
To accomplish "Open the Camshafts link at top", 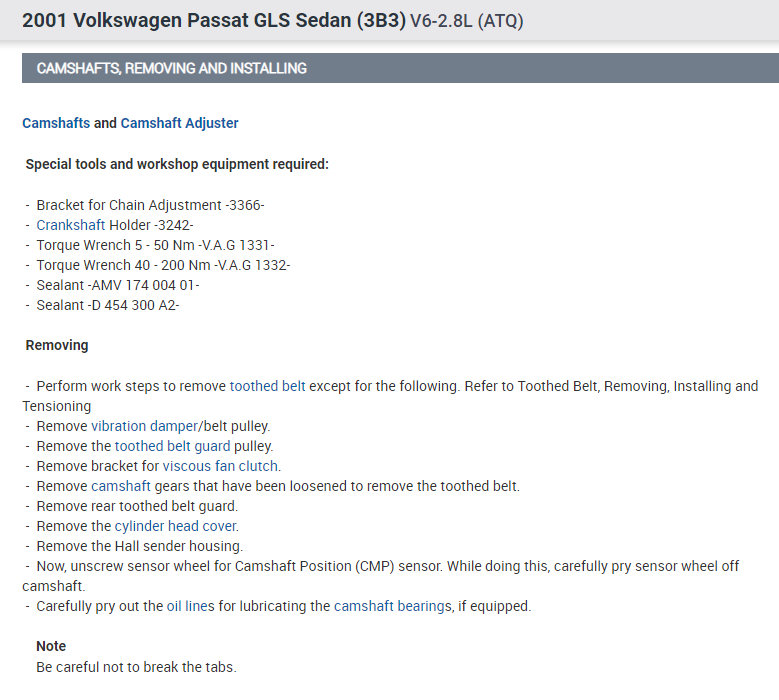I will 56,123.
